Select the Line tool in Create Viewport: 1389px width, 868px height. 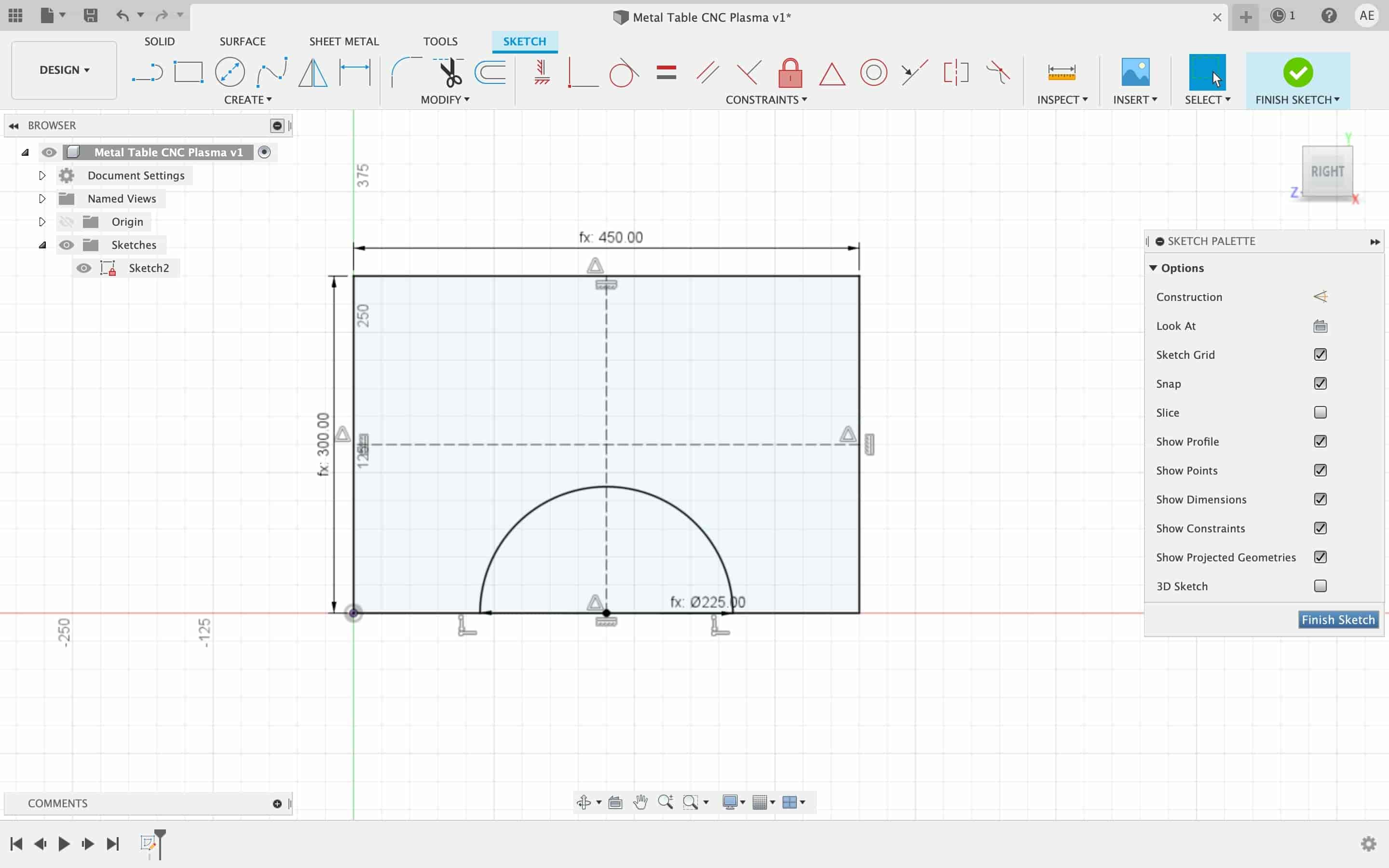click(x=148, y=73)
